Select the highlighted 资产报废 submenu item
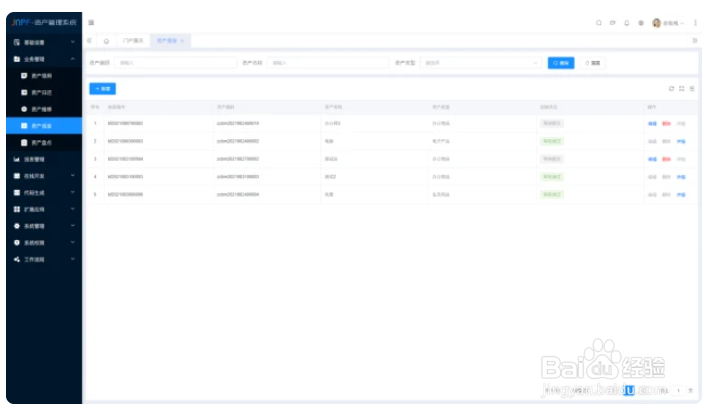This screenshot has height=414, width=705. (44, 126)
